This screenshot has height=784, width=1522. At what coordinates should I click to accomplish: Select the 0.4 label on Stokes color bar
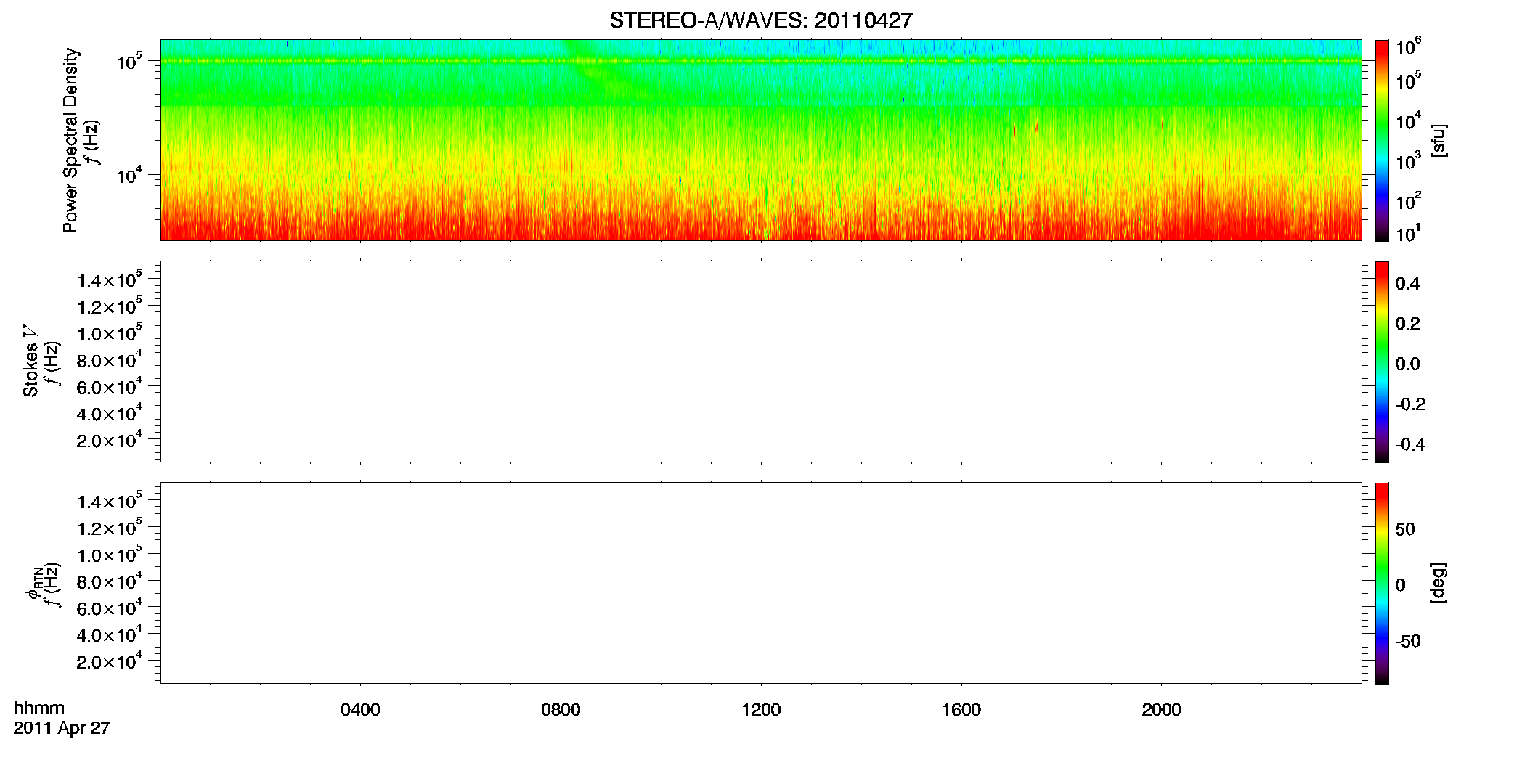pyautogui.click(x=1407, y=284)
